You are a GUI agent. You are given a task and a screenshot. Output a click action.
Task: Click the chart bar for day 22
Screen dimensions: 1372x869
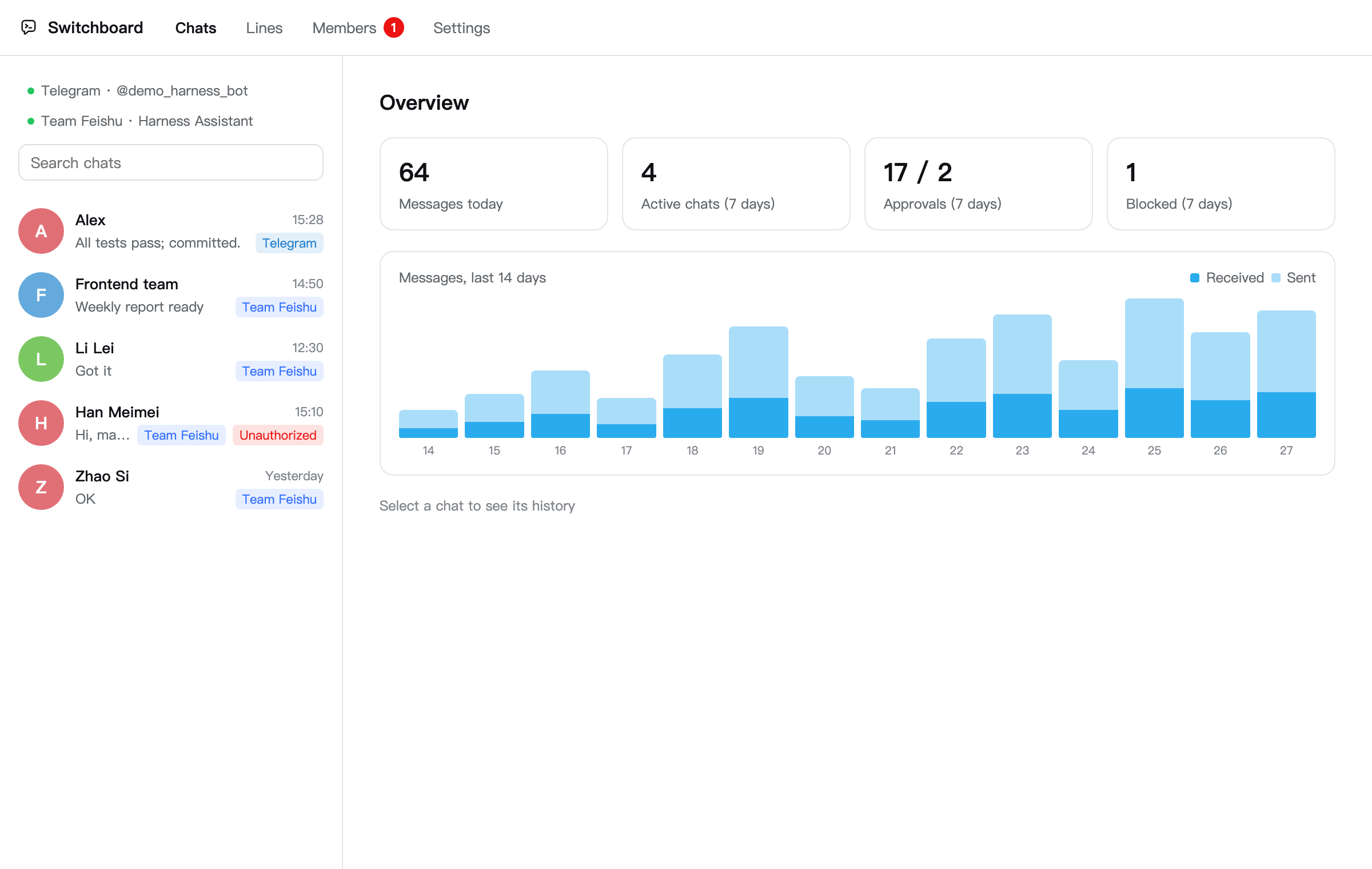coord(956,388)
